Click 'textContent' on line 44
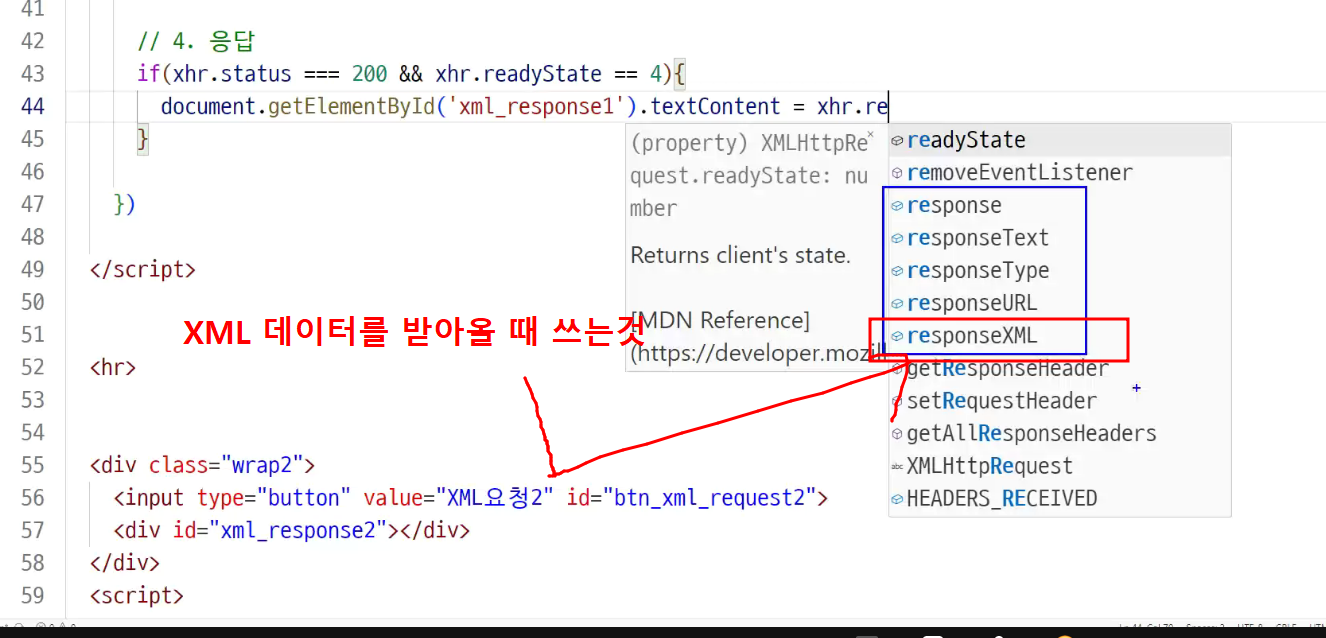 click(x=717, y=106)
